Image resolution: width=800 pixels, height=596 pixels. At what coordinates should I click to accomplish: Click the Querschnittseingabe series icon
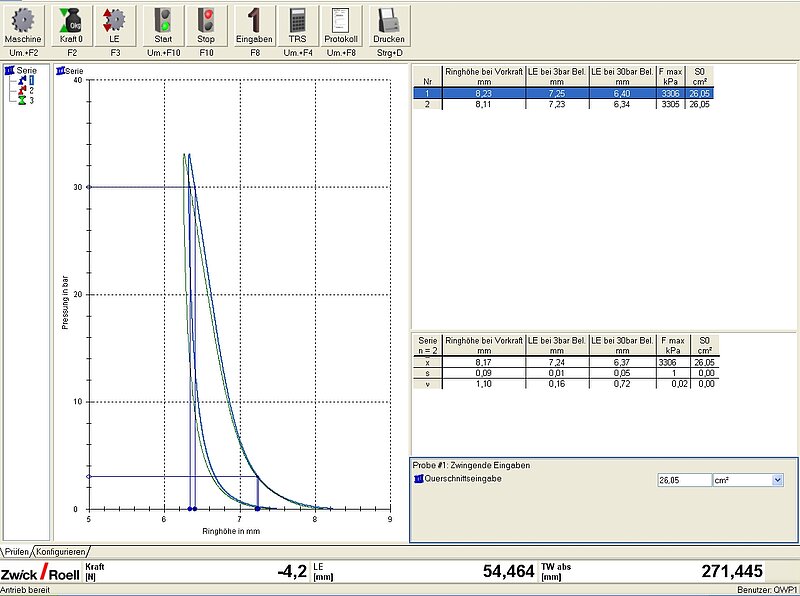click(419, 479)
